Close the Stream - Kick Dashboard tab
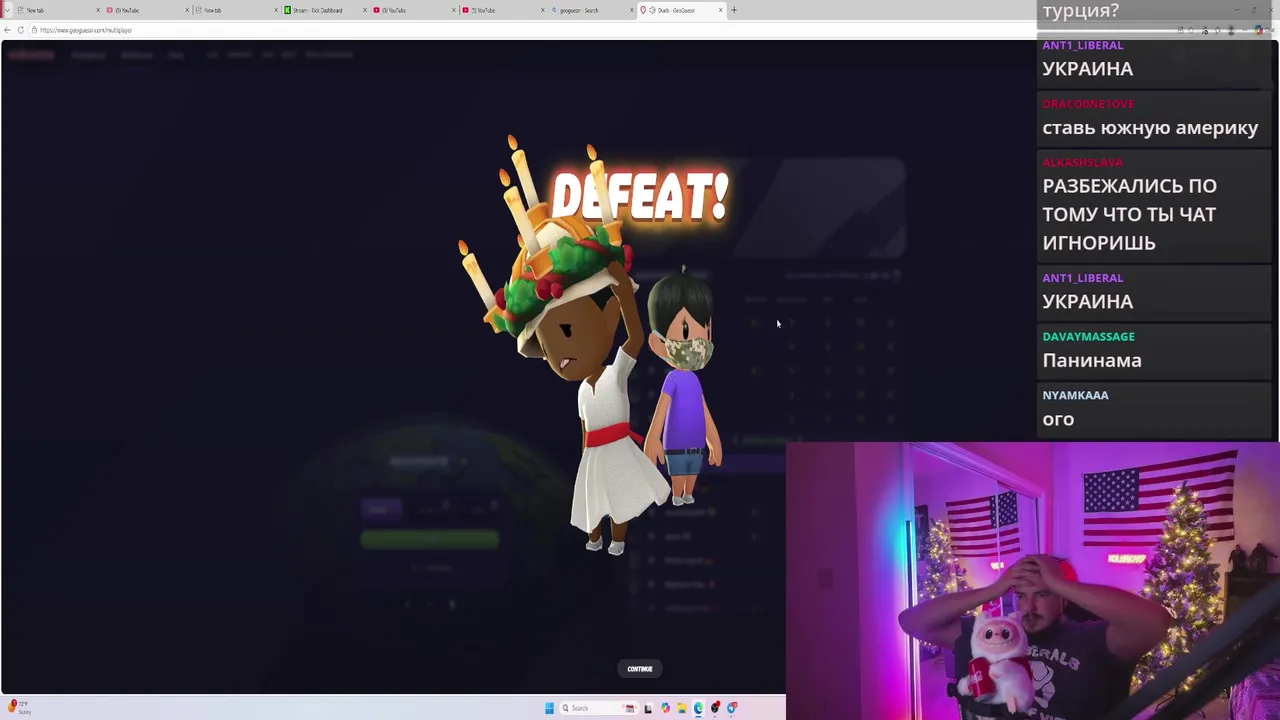 pos(364,10)
